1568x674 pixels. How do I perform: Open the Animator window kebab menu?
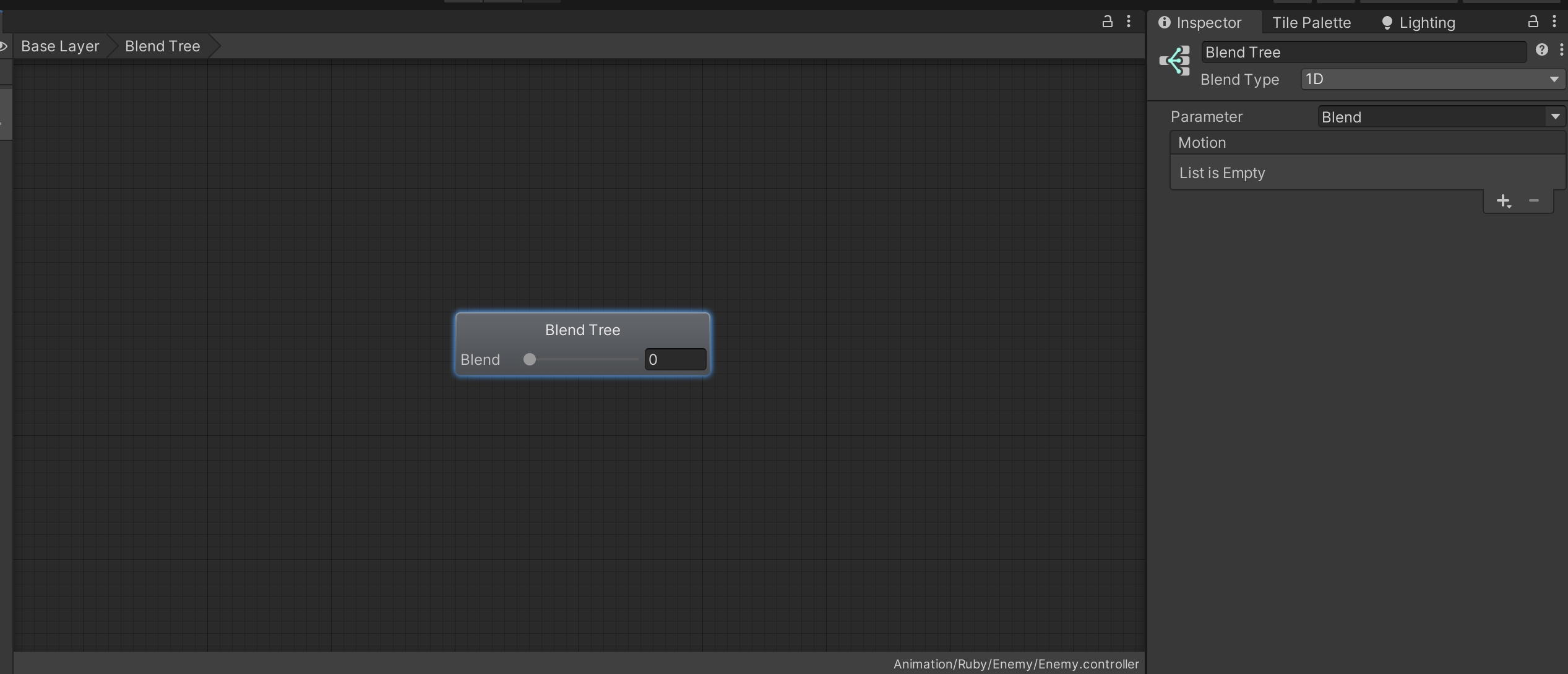coord(1129,22)
